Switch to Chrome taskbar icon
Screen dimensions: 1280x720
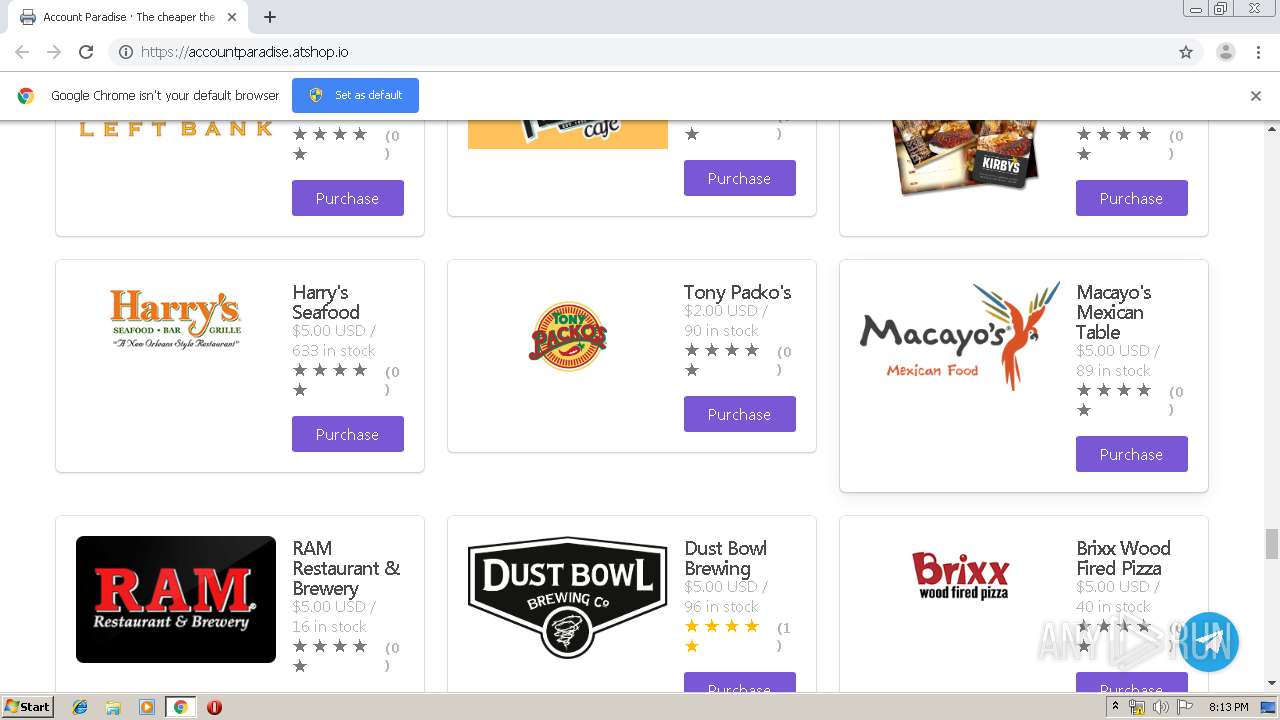coord(180,707)
